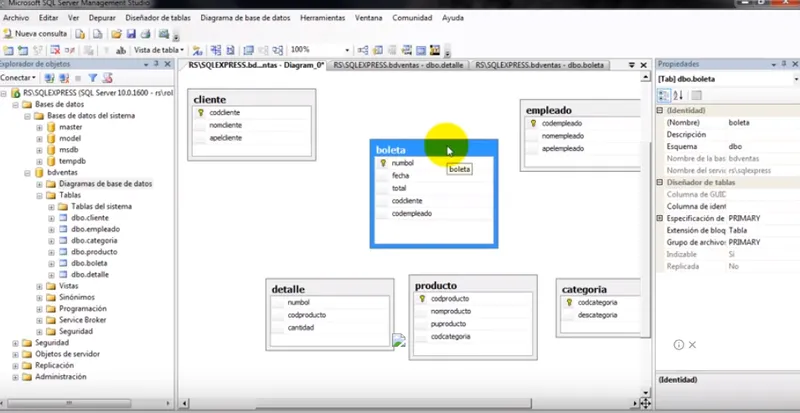Click the Nueva consulta toolbar button
Viewport: 800px width, 413px height.
pyautogui.click(x=35, y=34)
